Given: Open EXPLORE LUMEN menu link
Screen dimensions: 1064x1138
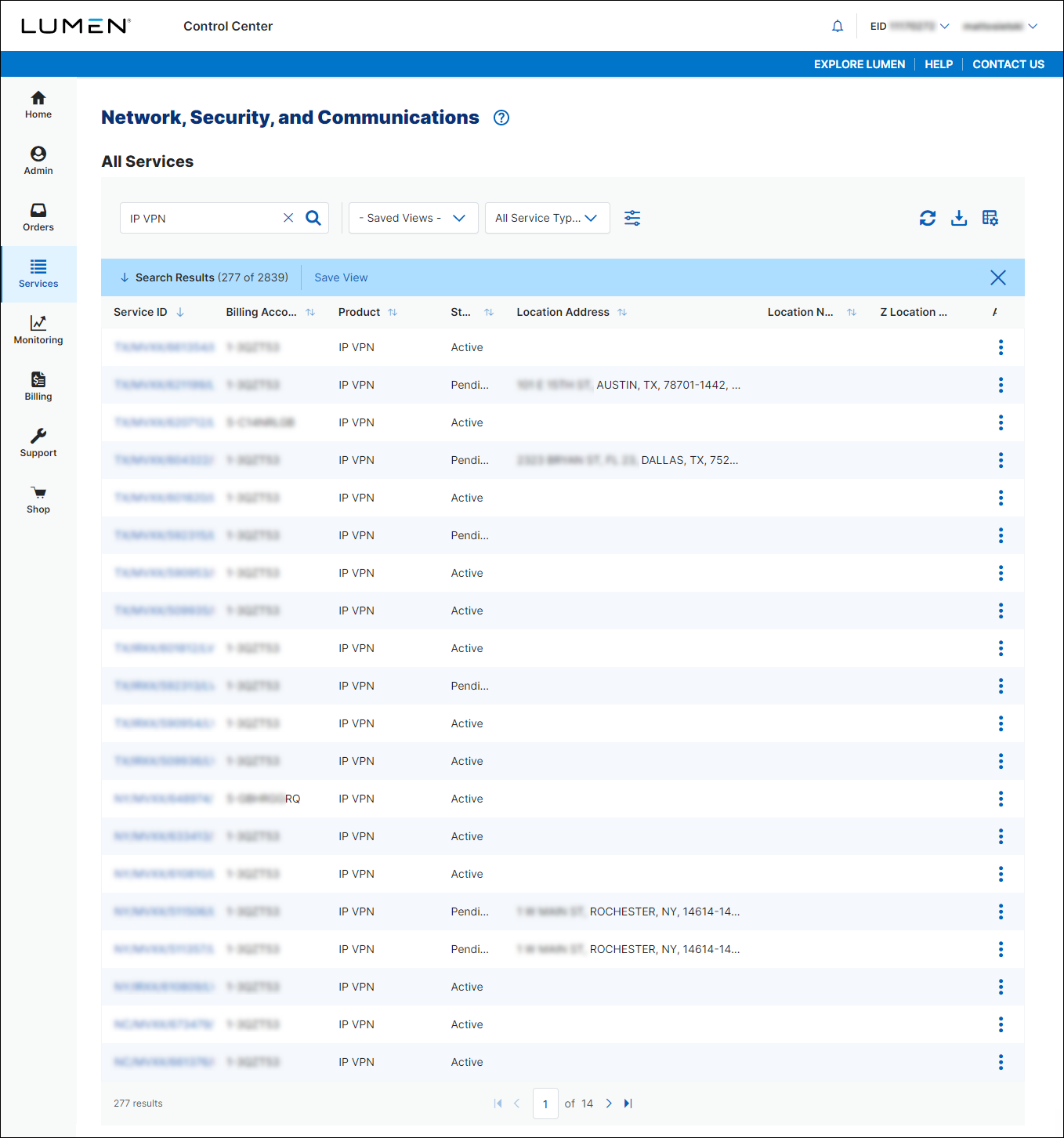Looking at the screenshot, I should coord(860,64).
